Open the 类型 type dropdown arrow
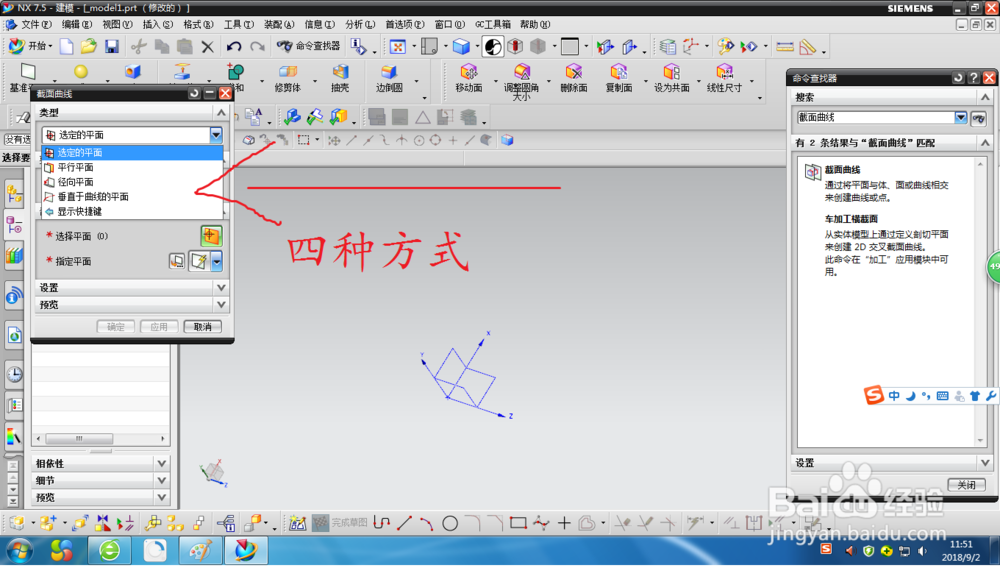Image resolution: width=1000 pixels, height=568 pixels. (x=216, y=135)
